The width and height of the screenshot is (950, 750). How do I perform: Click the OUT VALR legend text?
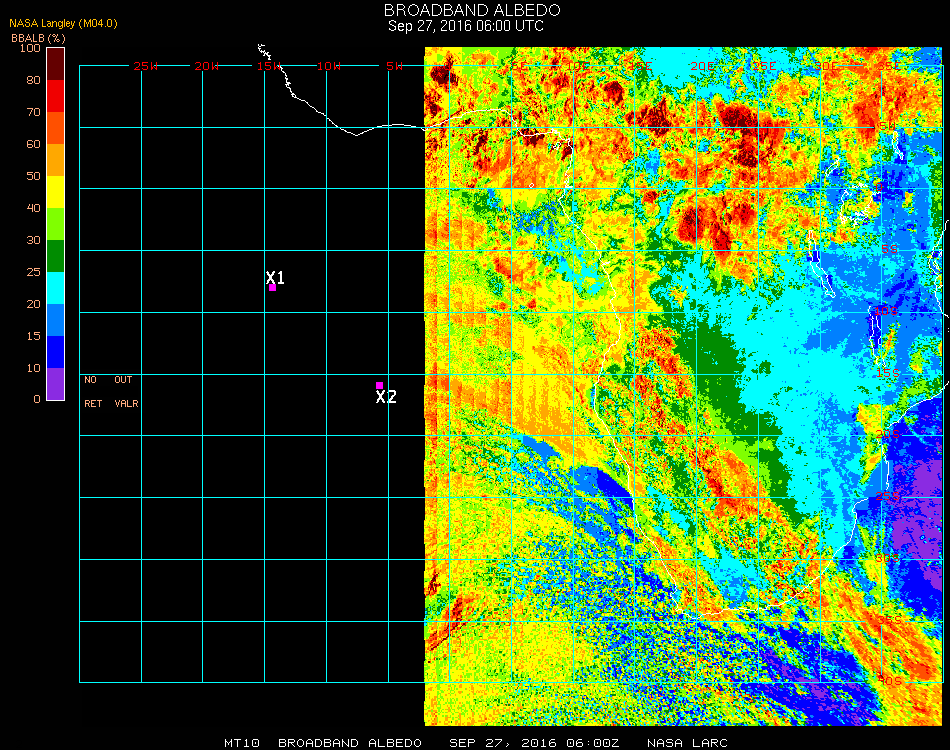[x=126, y=392]
